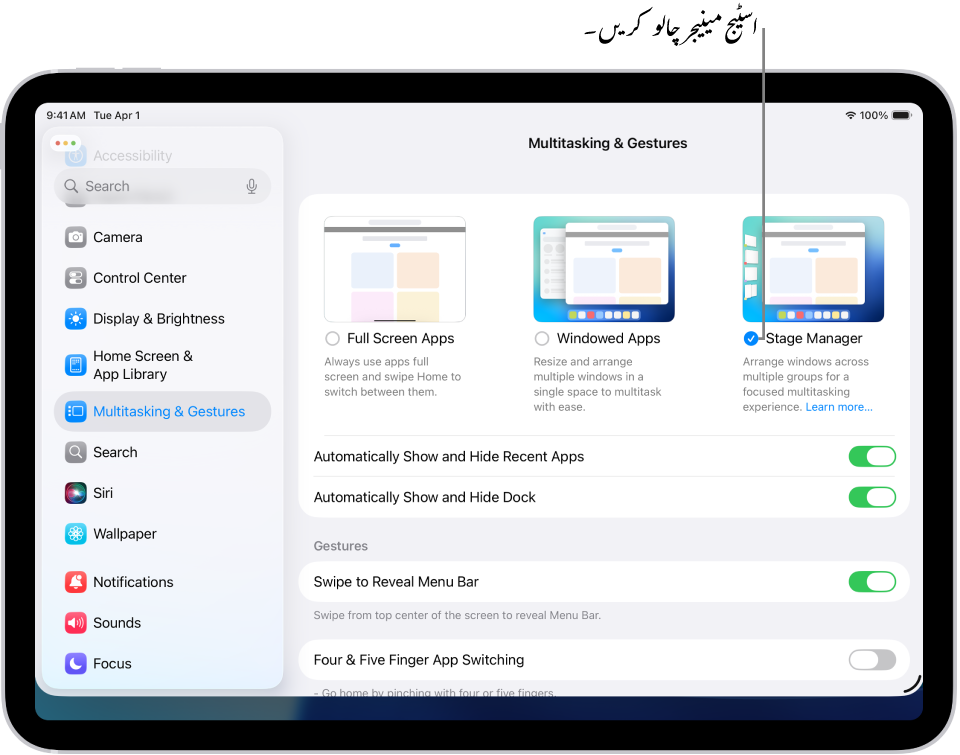Open Notifications settings label
Image resolution: width=960 pixels, height=755 pixels.
click(133, 582)
